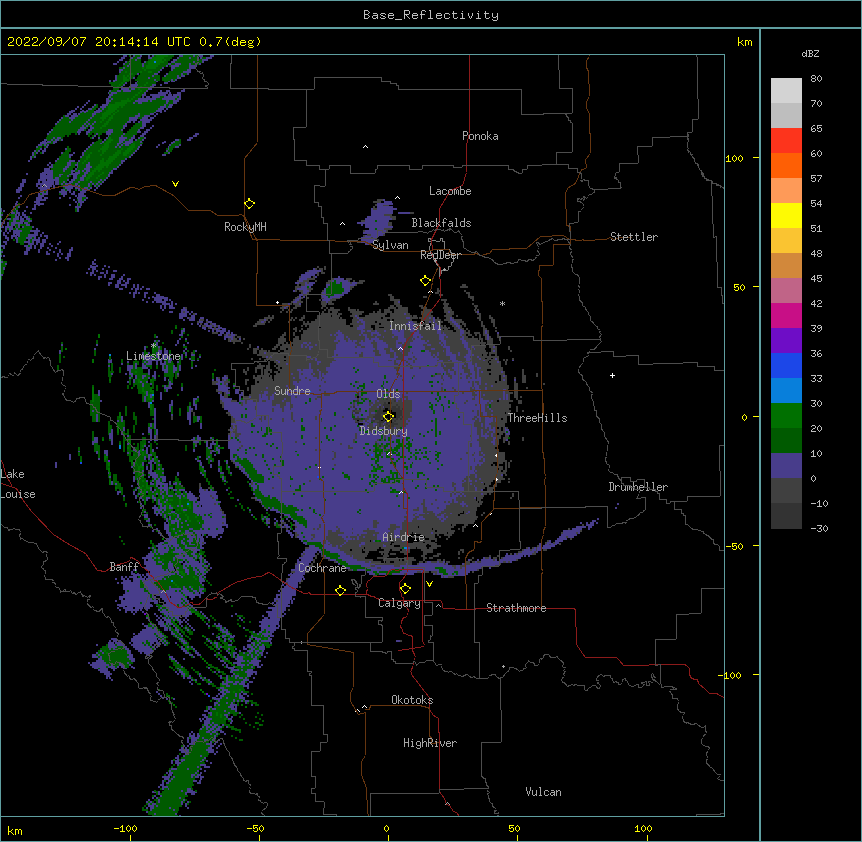Click the Calgary city label
Viewport: 862px width, 842px height.
coord(399,603)
